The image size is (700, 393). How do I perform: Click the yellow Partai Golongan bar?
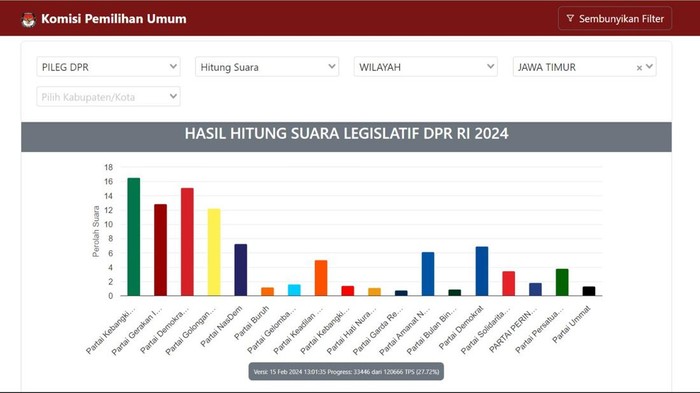(214, 252)
